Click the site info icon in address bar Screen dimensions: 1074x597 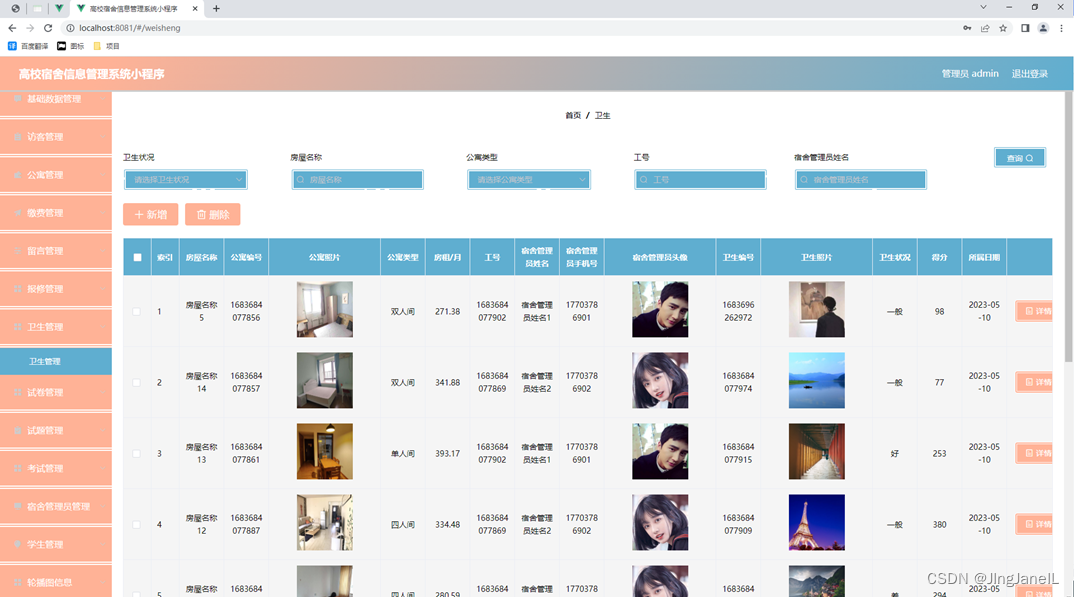[x=70, y=28]
